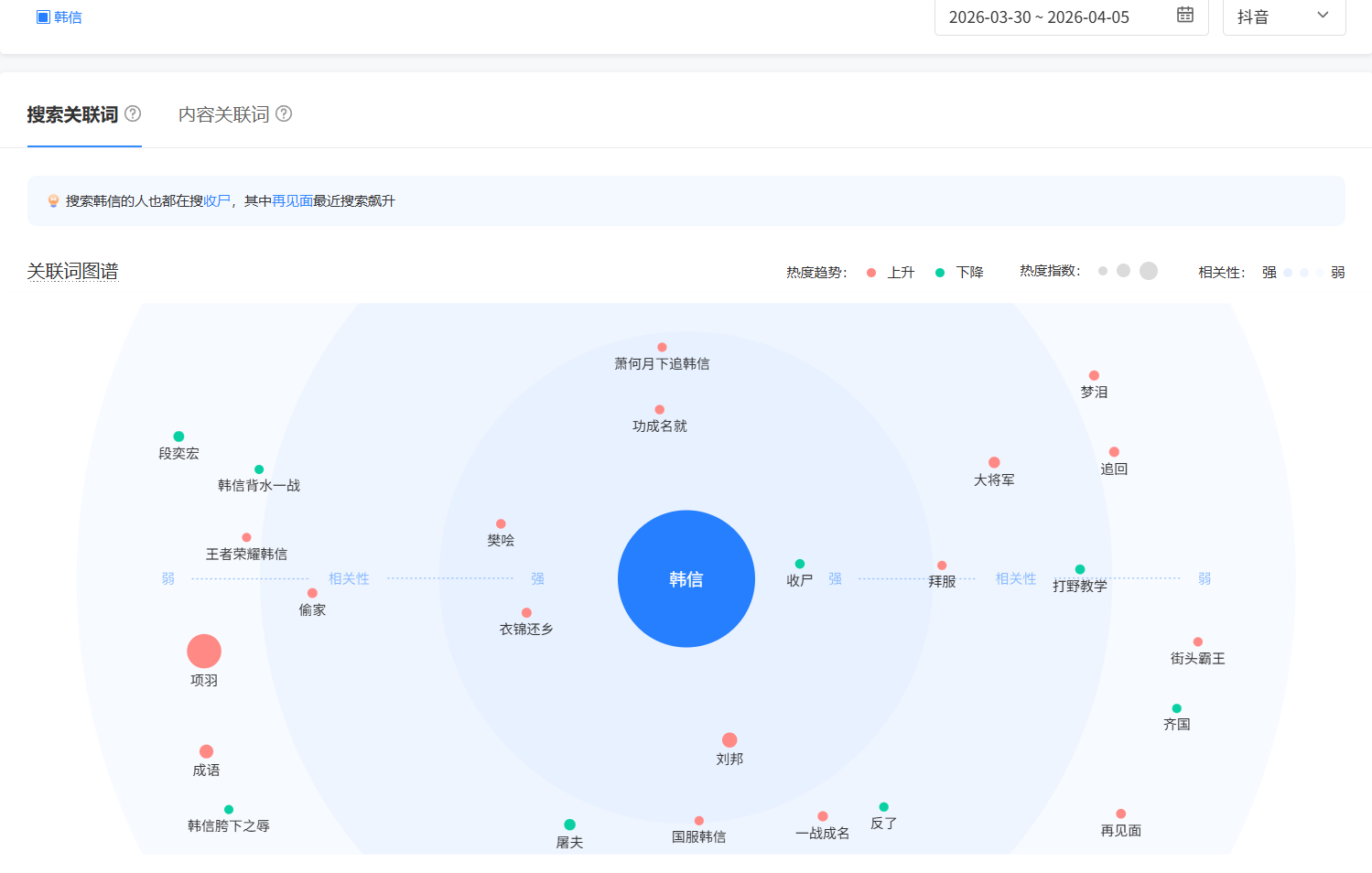Select the 国服韩信 node
Viewport: 1372px width, 873px height.
[699, 821]
